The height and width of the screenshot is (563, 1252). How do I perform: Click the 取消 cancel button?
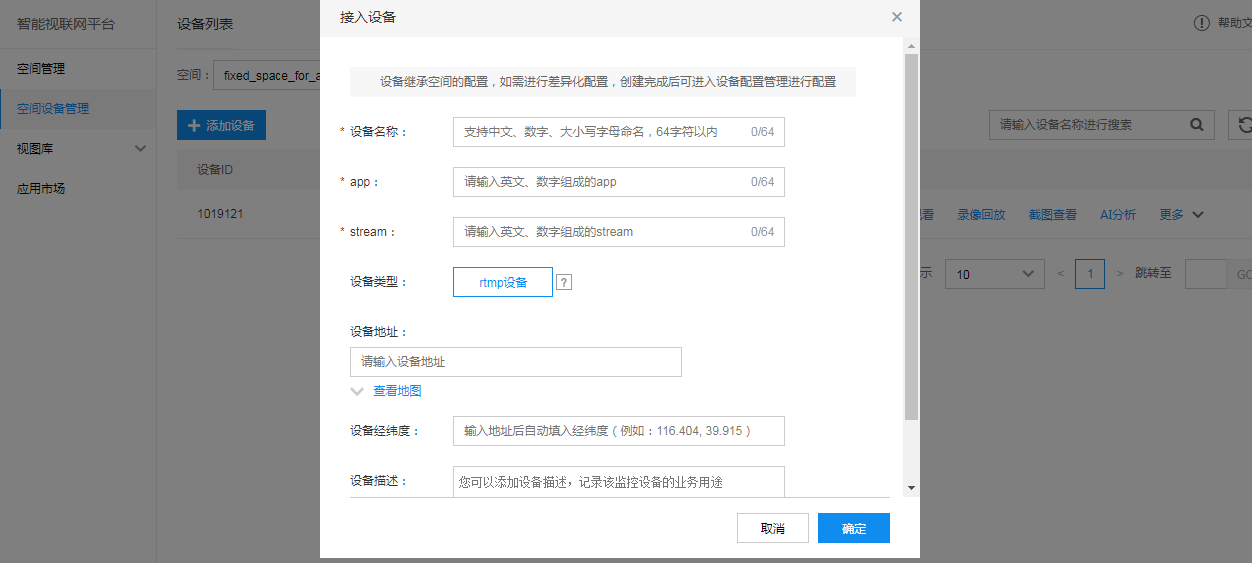pos(772,528)
